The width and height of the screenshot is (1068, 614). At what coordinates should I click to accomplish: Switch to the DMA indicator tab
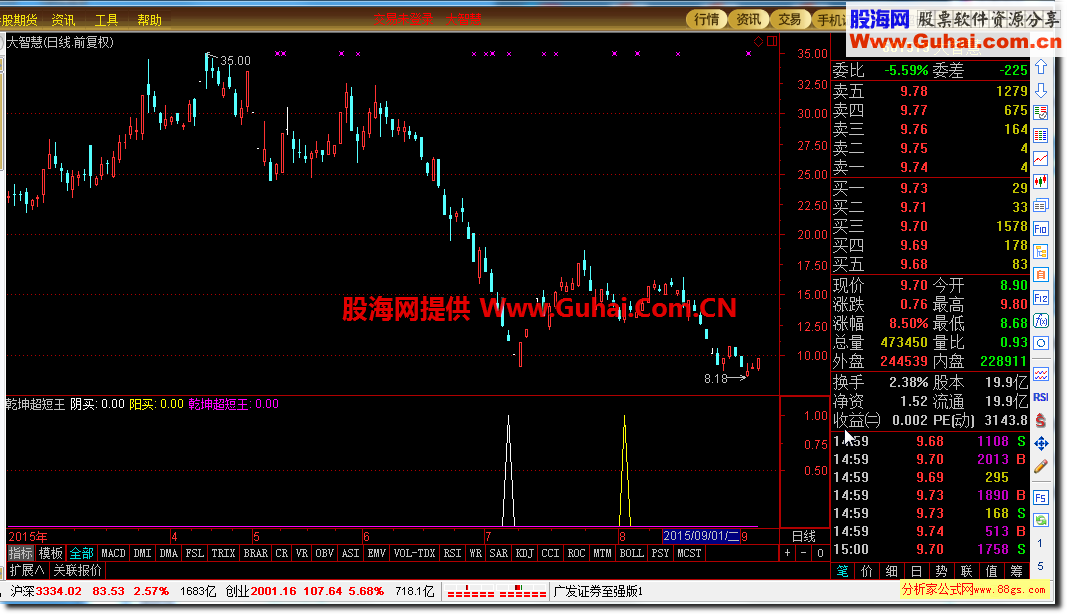168,553
